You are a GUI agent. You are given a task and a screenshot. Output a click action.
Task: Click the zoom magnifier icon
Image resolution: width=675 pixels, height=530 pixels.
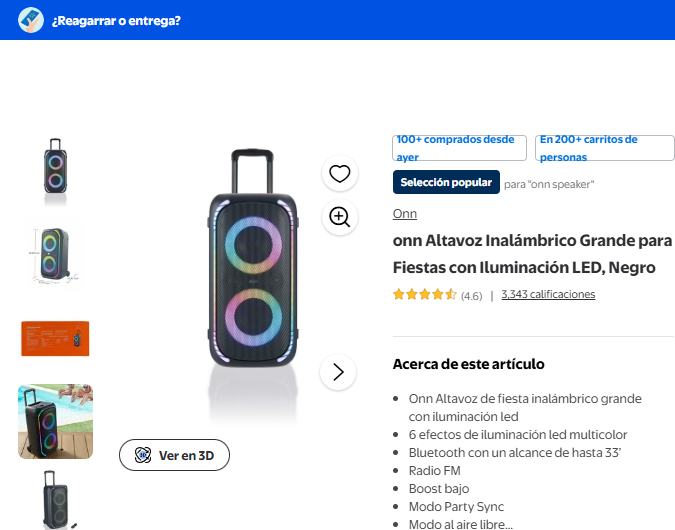coord(340,217)
